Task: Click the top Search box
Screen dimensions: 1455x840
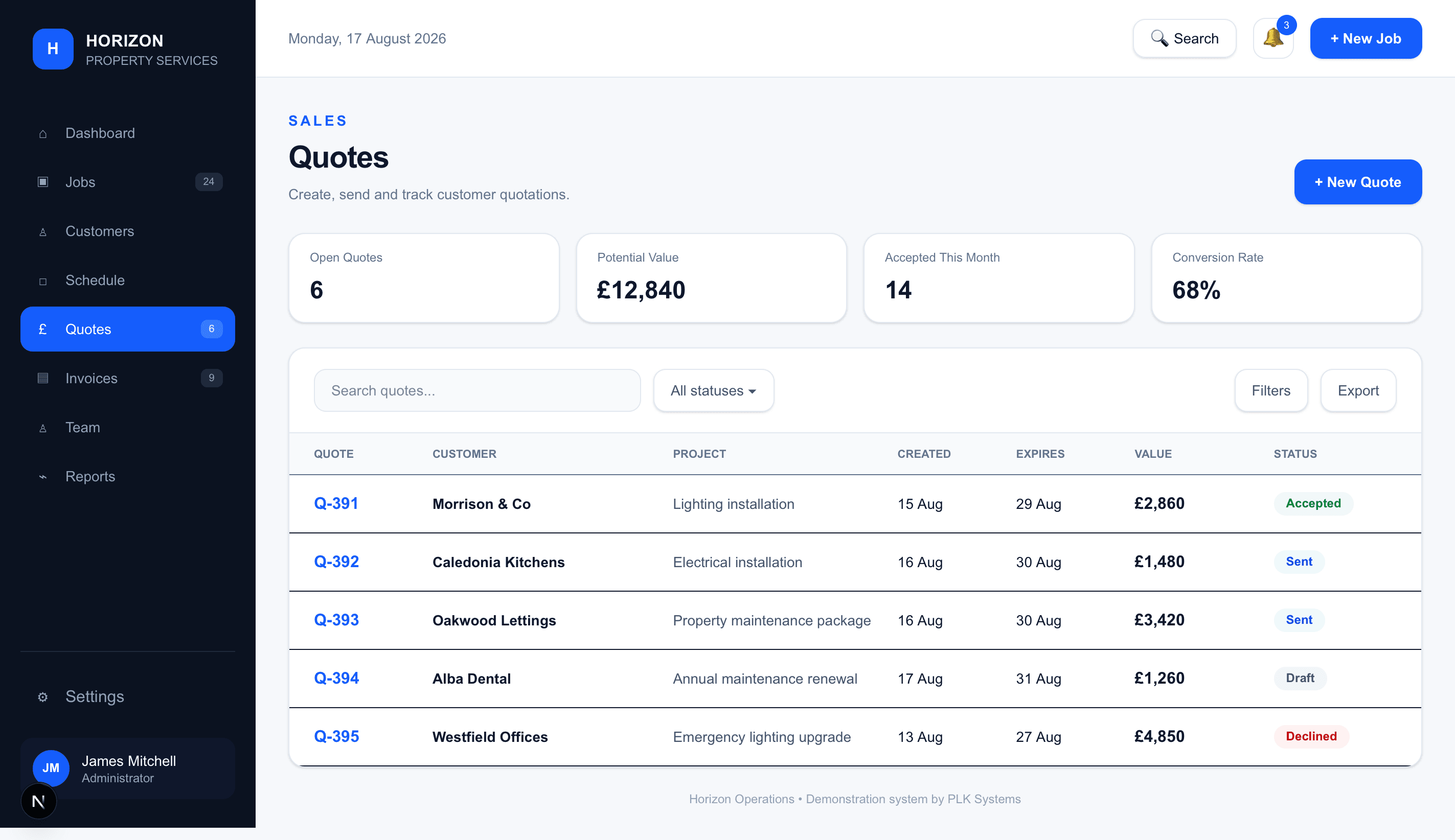Action: point(1185,39)
